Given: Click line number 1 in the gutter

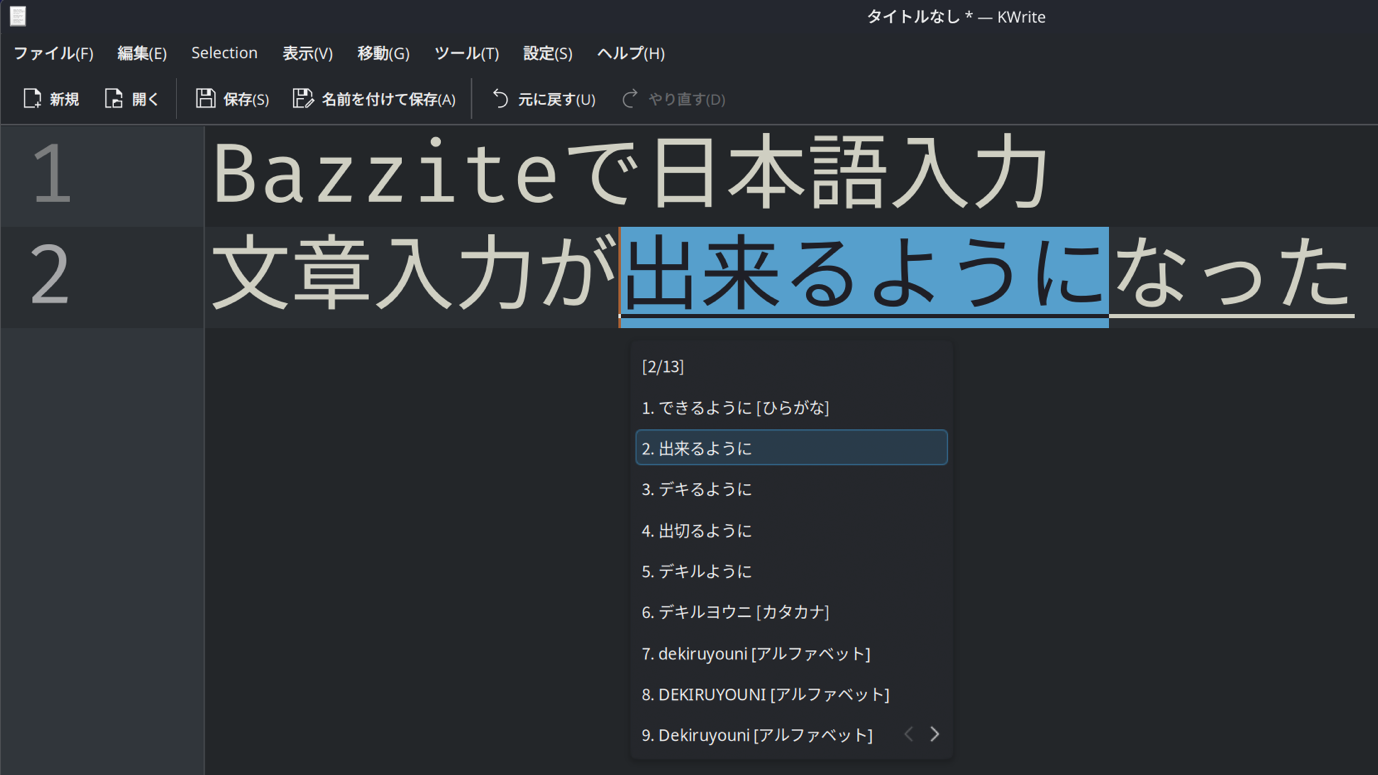Looking at the screenshot, I should pyautogui.click(x=52, y=175).
